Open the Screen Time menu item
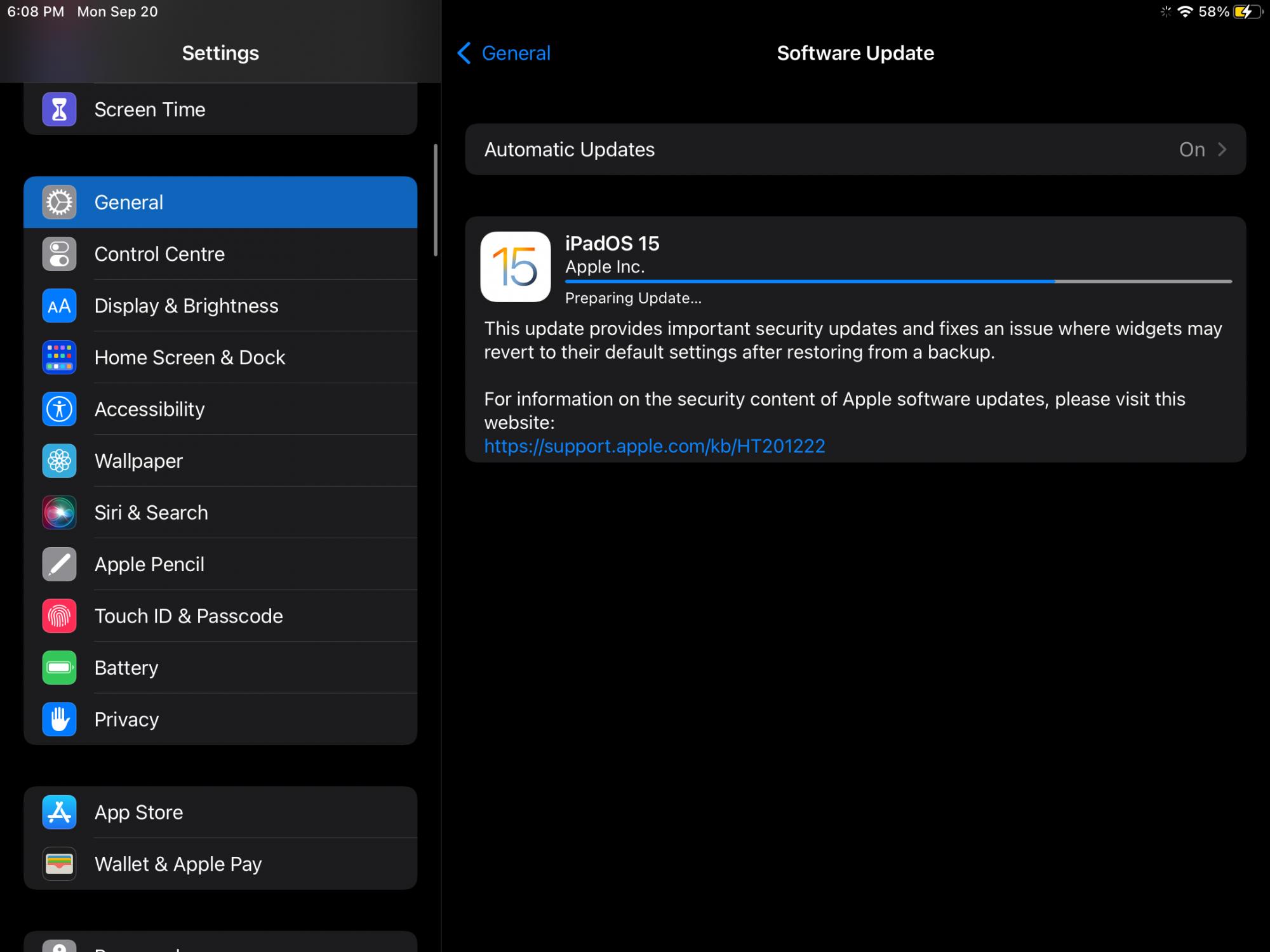Image resolution: width=1270 pixels, height=952 pixels. pos(220,109)
